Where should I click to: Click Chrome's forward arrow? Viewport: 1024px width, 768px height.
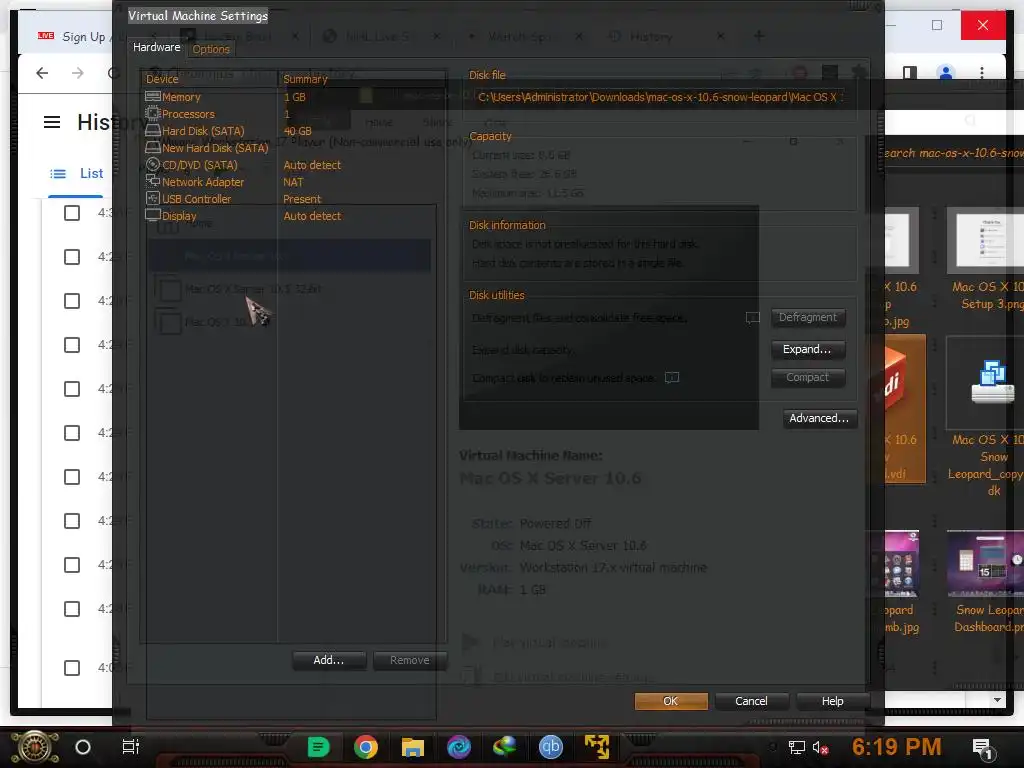click(78, 72)
